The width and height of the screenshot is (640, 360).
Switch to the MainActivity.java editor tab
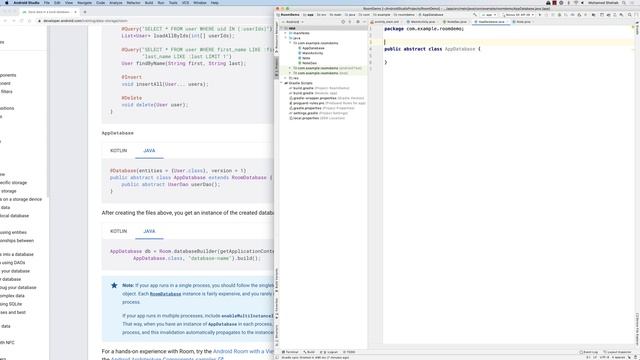click(422, 22)
